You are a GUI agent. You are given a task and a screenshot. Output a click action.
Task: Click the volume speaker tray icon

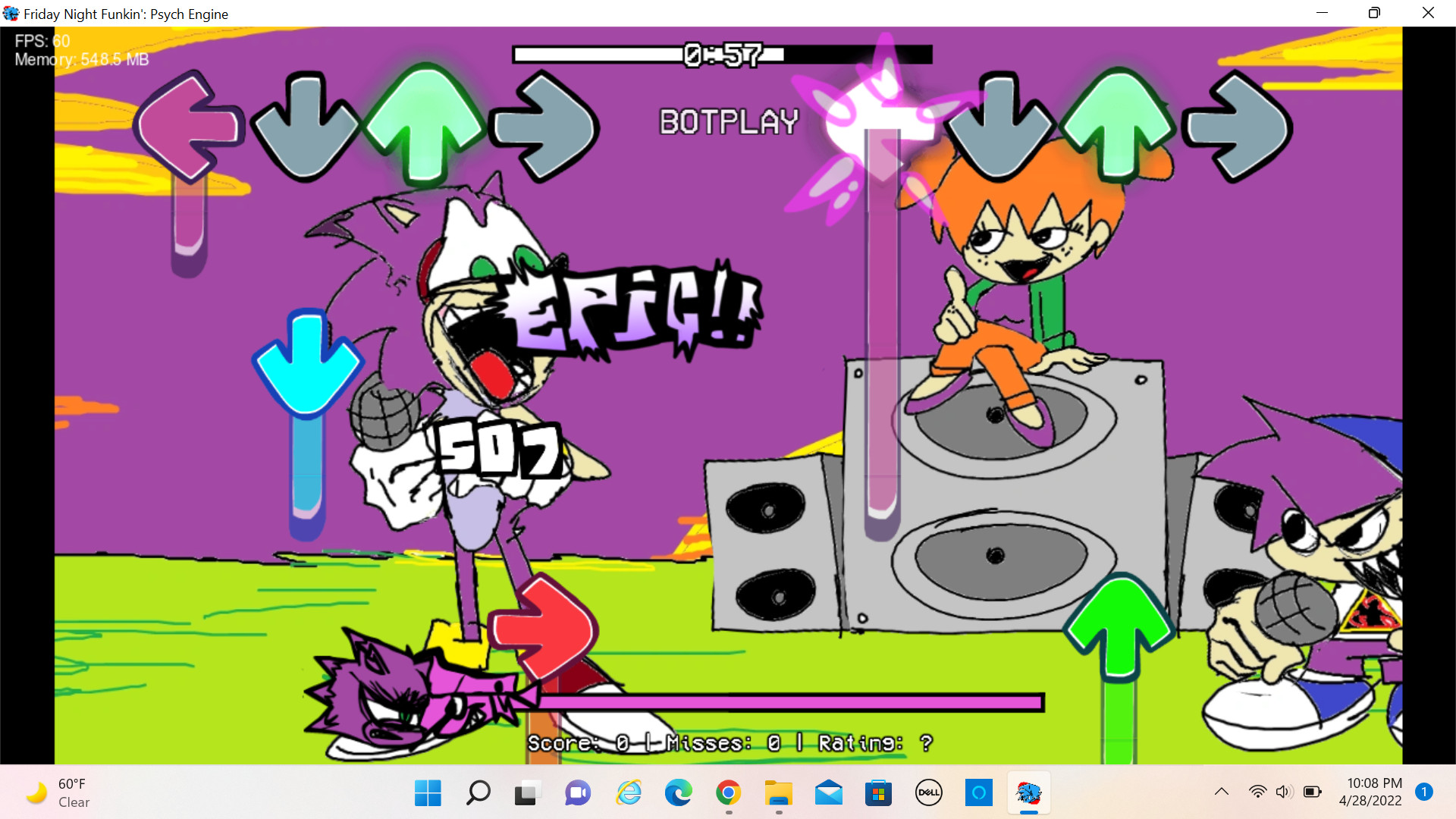(1284, 792)
